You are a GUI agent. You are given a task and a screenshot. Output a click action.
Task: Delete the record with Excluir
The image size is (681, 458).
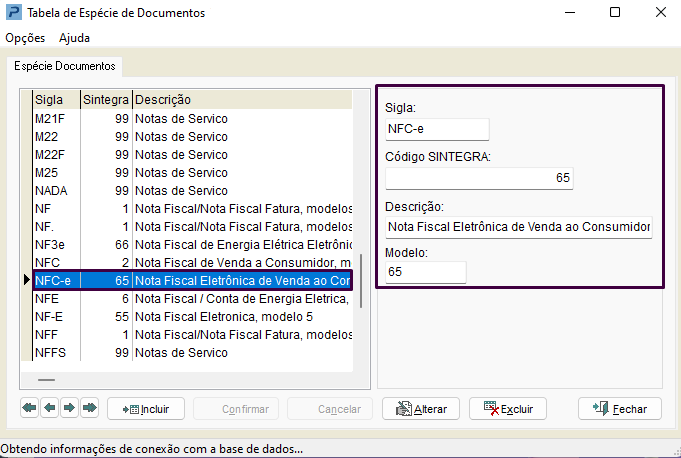click(x=508, y=409)
